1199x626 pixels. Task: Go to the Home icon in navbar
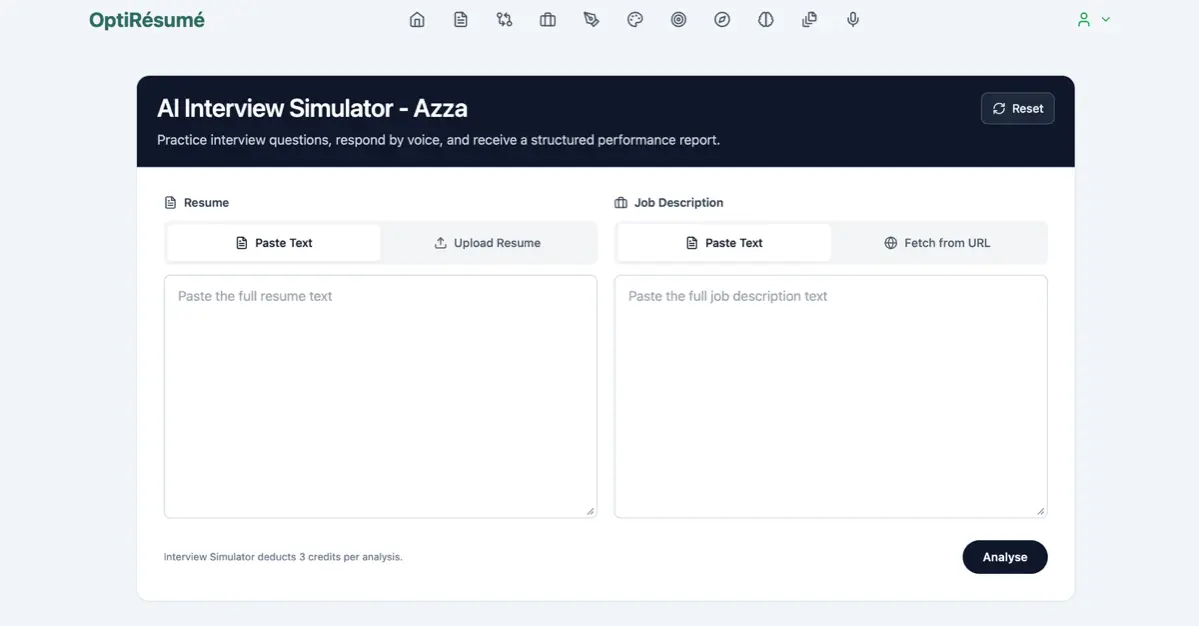tap(417, 20)
